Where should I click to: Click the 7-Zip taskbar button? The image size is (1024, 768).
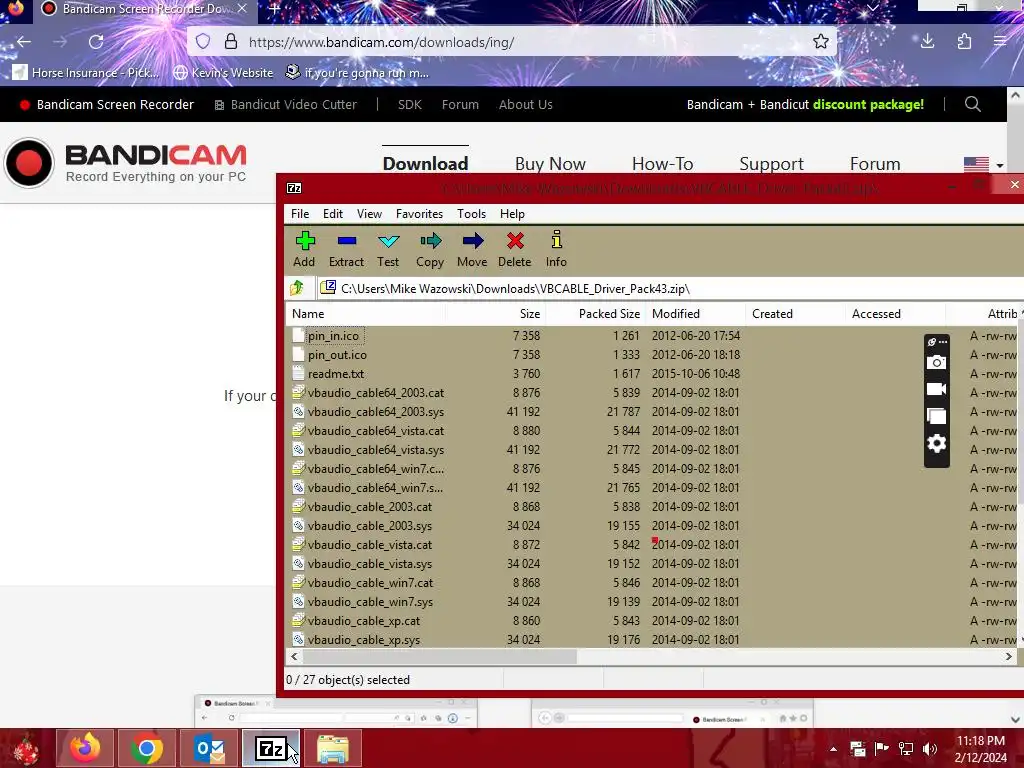pos(271,748)
